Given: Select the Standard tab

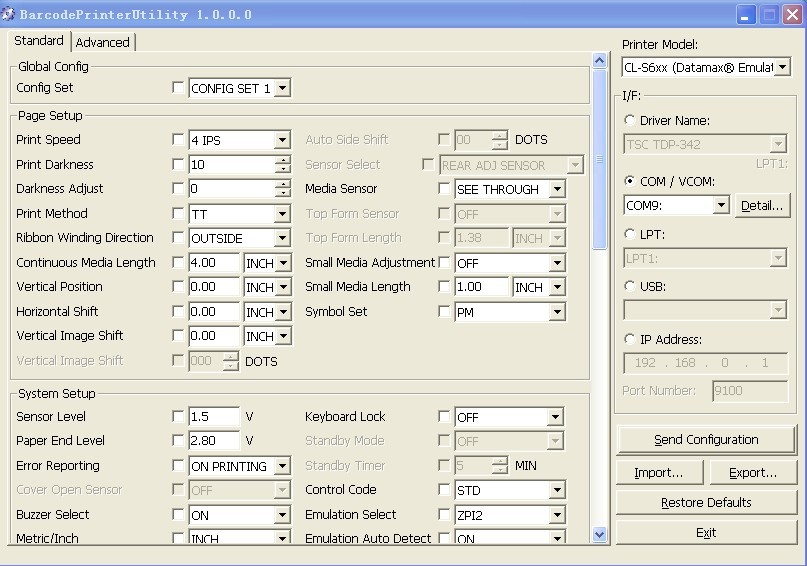Looking at the screenshot, I should [x=39, y=41].
